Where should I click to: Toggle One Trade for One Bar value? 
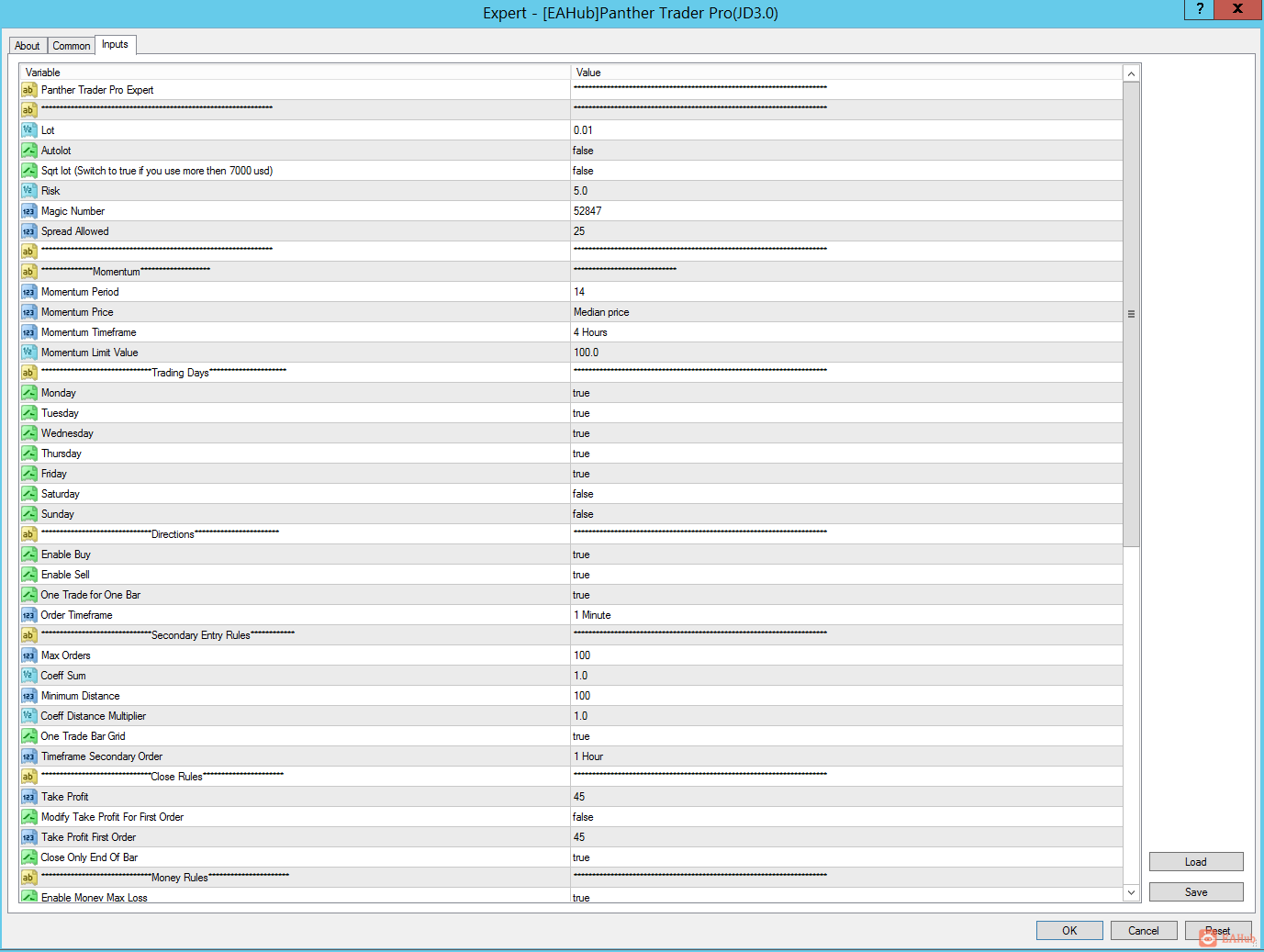846,595
